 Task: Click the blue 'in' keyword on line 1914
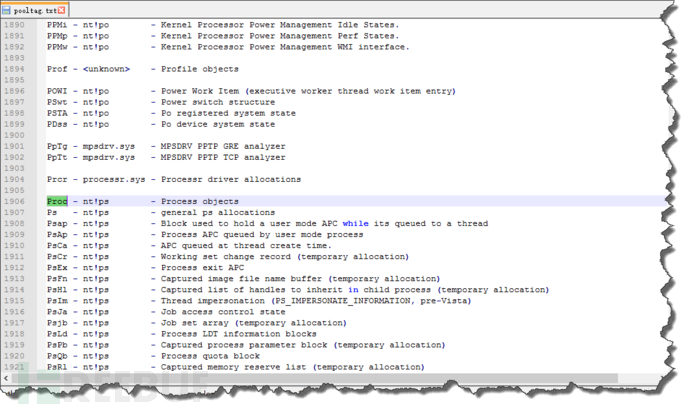(353, 290)
